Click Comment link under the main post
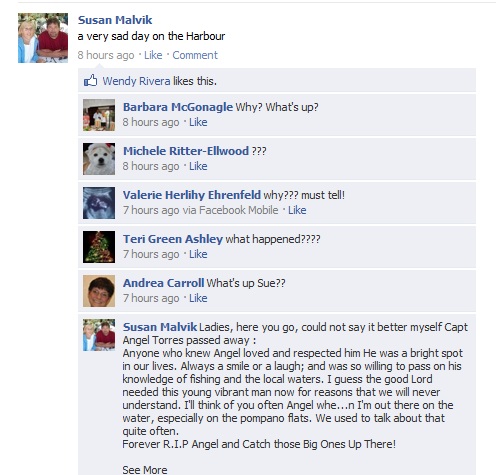 click(195, 55)
